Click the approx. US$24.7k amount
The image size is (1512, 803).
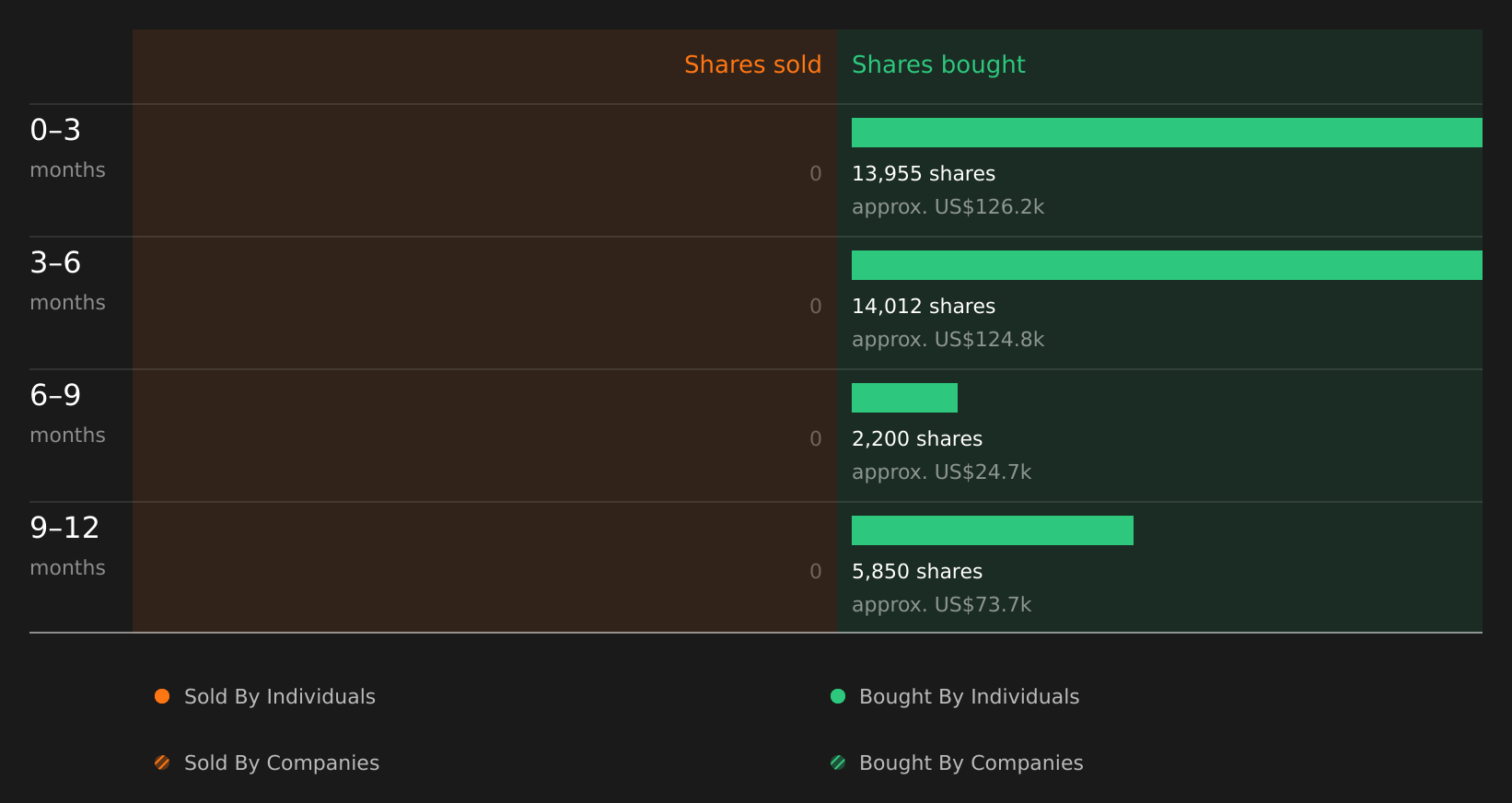941,472
